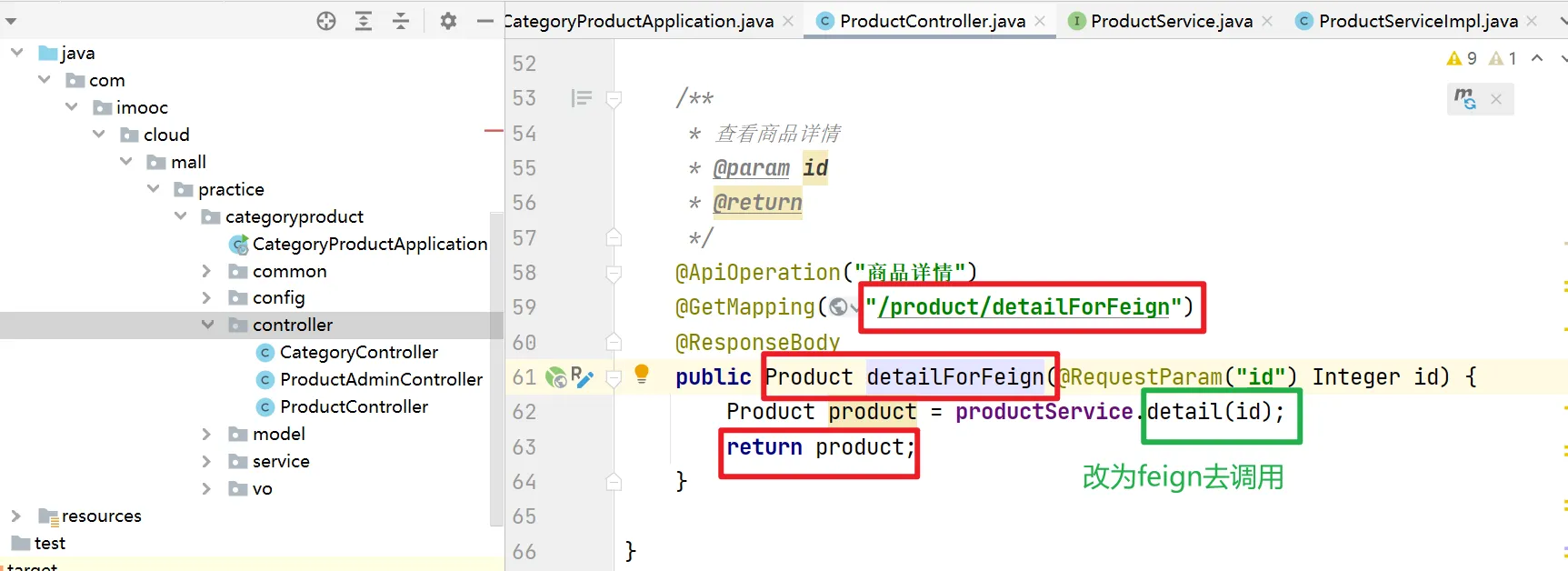Open project panel settings gear
Image resolution: width=1568 pixels, height=571 pixels.
pos(448,21)
